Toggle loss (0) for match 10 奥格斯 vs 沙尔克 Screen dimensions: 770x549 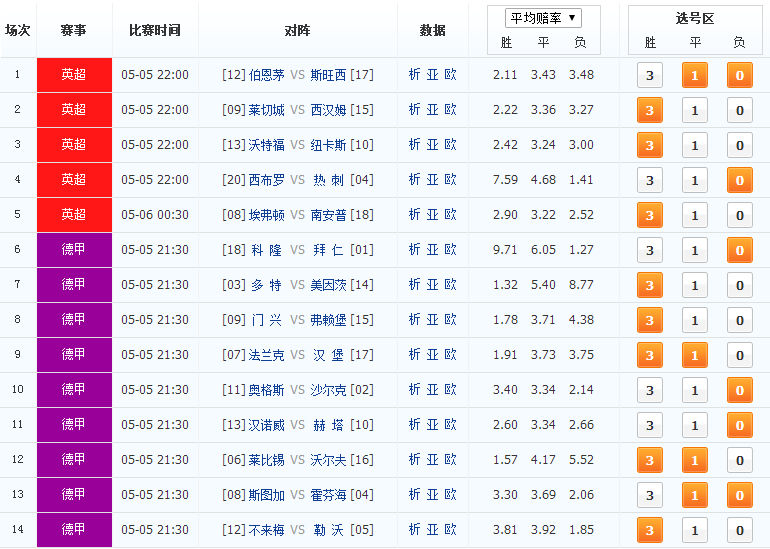740,390
